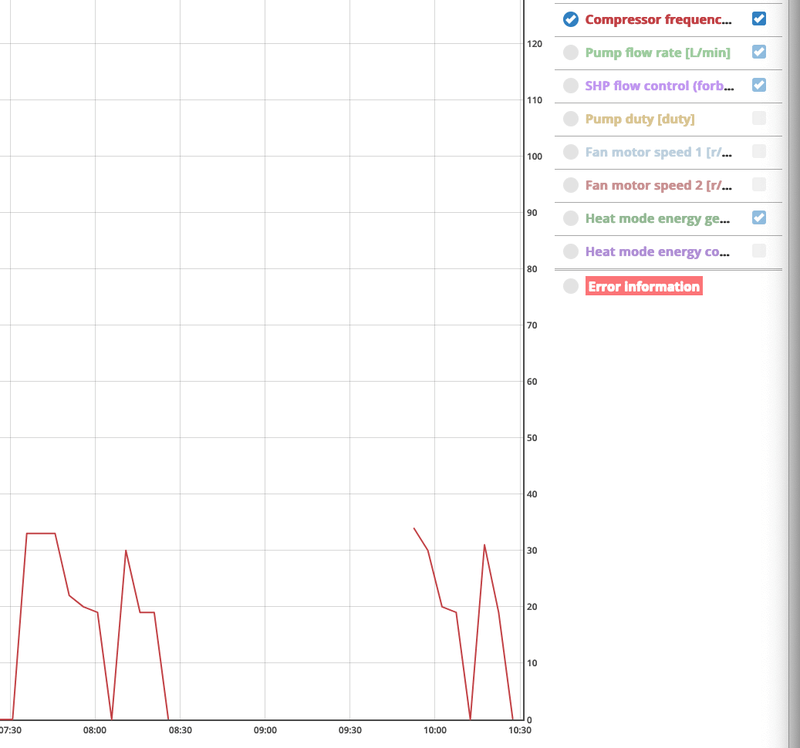Uncheck the Heat mode energy generation checkbox

[759, 218]
